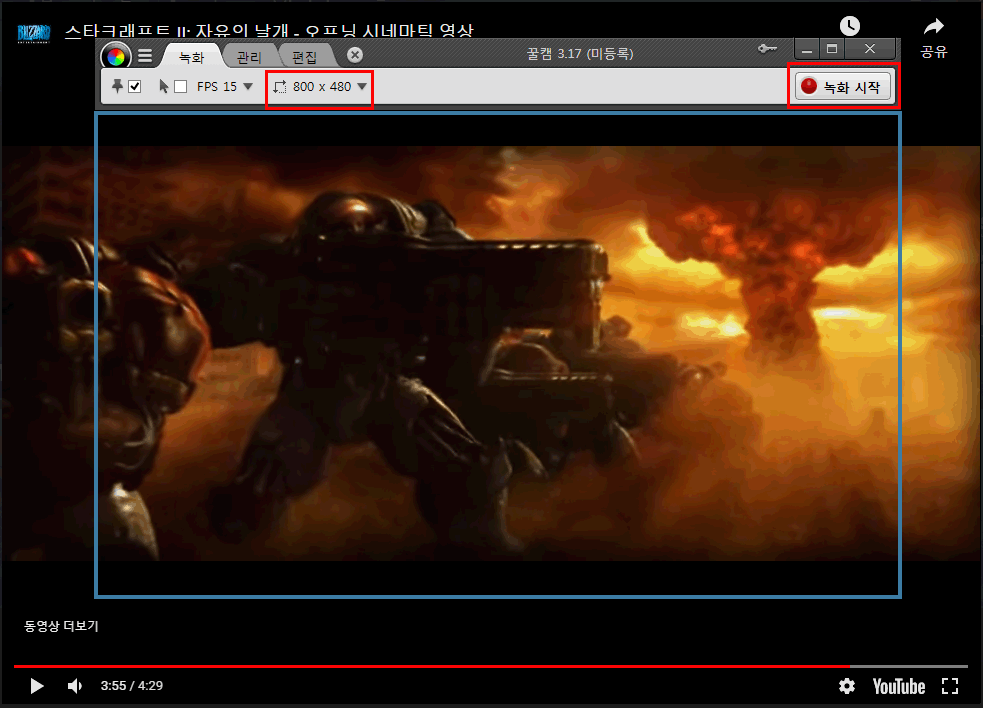
Task: Click the YouTube logo in player
Action: [x=899, y=687]
